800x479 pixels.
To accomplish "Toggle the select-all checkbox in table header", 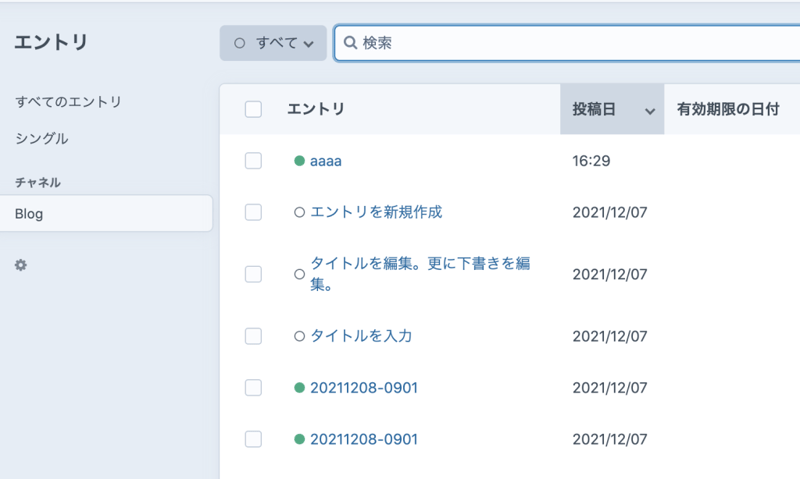I will (x=253, y=109).
